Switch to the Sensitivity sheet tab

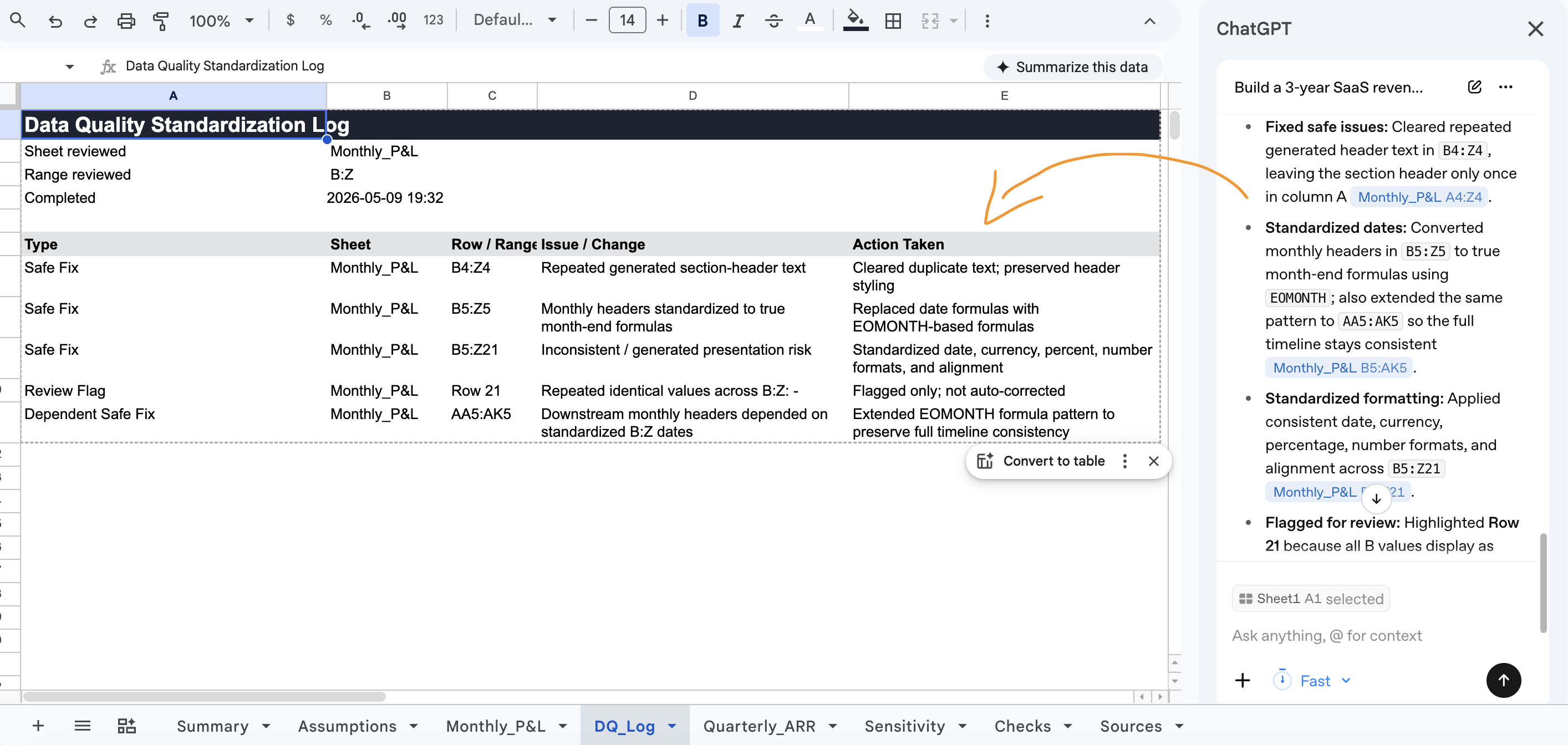click(904, 726)
